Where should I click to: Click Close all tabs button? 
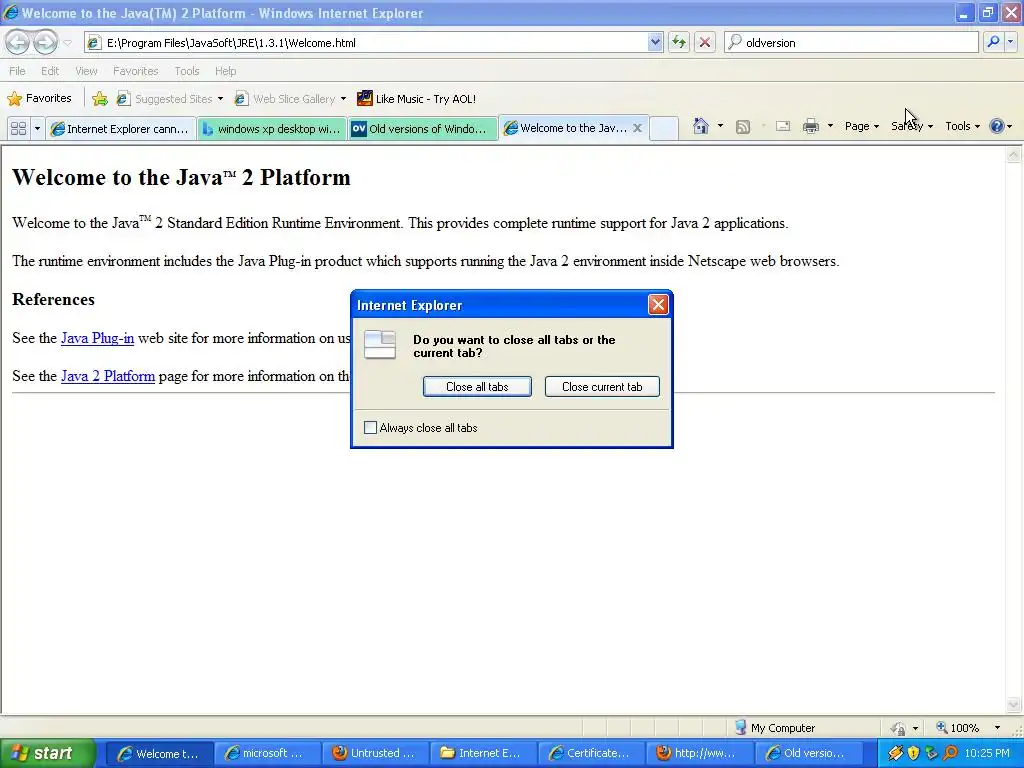tap(477, 387)
